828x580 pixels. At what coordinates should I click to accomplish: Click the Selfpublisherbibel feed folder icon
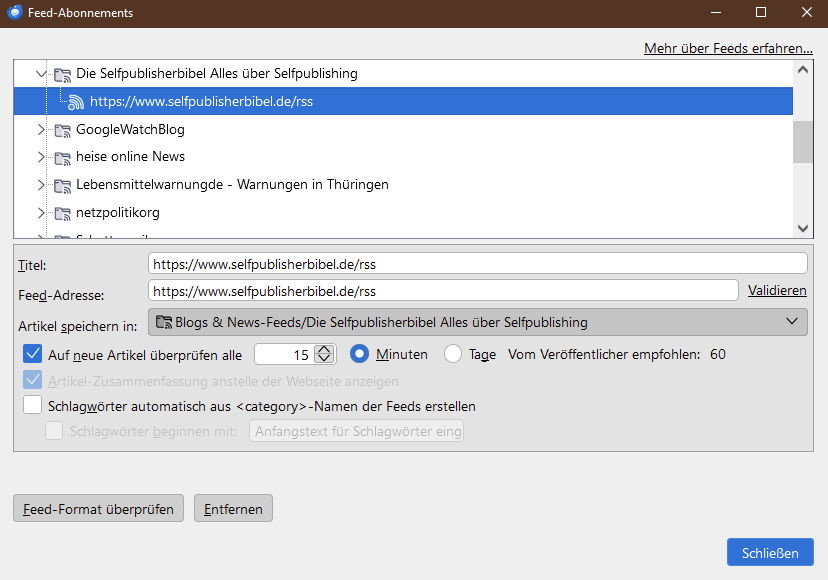(x=63, y=74)
